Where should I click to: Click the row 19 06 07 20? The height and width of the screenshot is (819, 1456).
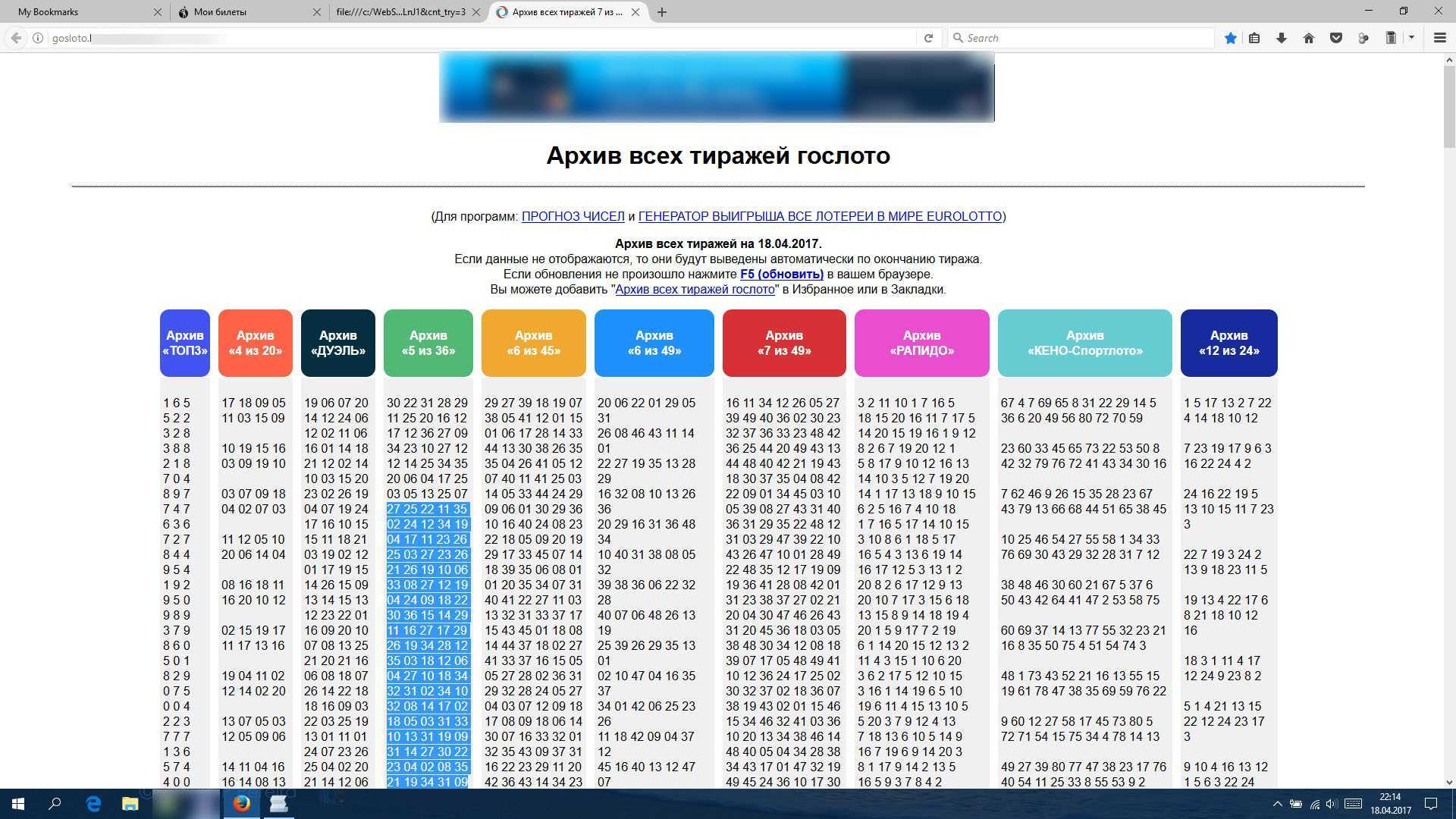[337, 403]
